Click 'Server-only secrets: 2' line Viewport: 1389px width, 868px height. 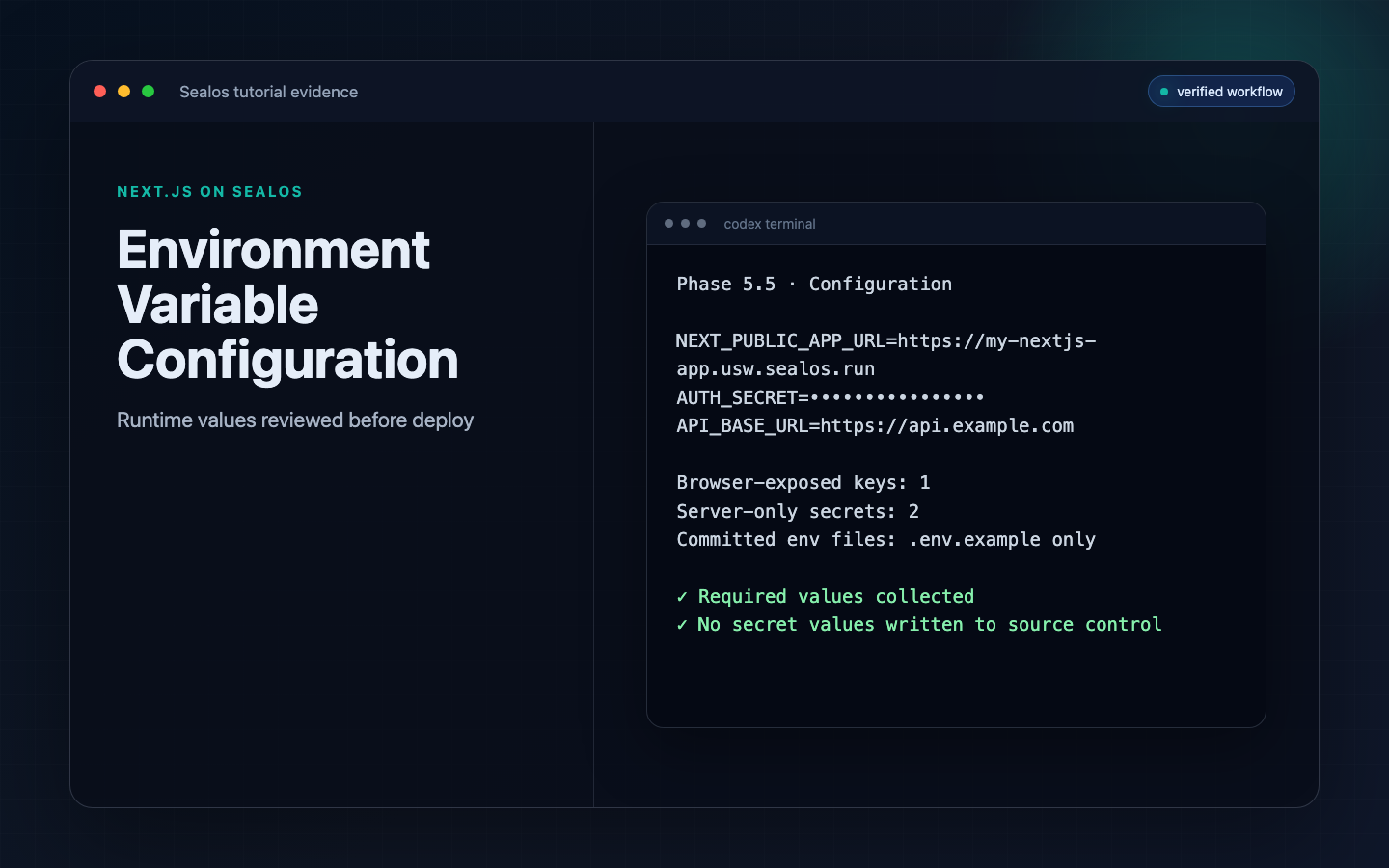[798, 511]
